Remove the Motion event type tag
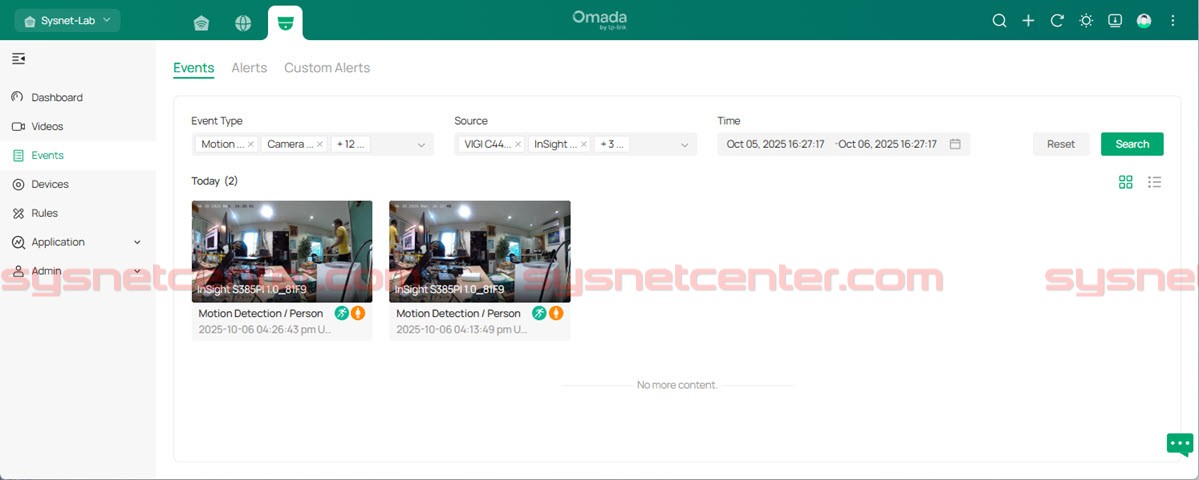 tap(251, 144)
